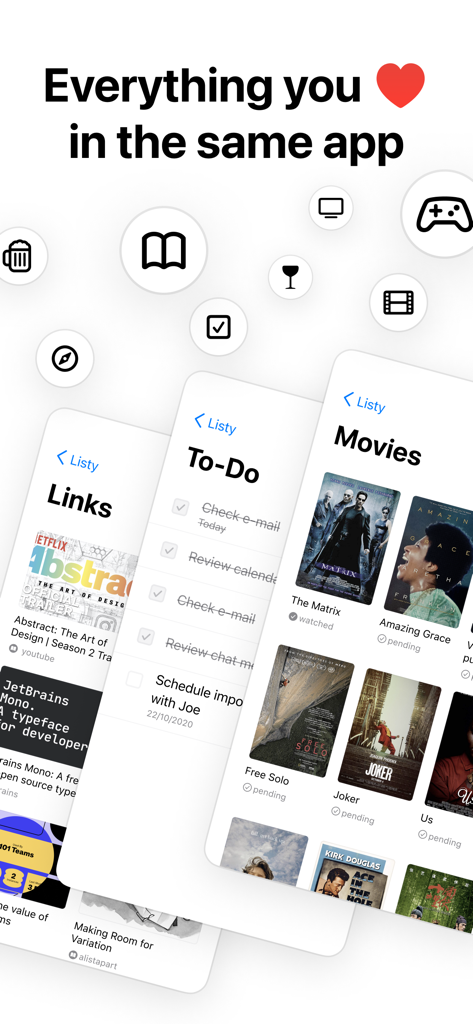Tap the wine glass icon bubble
The height and width of the screenshot is (1024, 473).
click(290, 277)
